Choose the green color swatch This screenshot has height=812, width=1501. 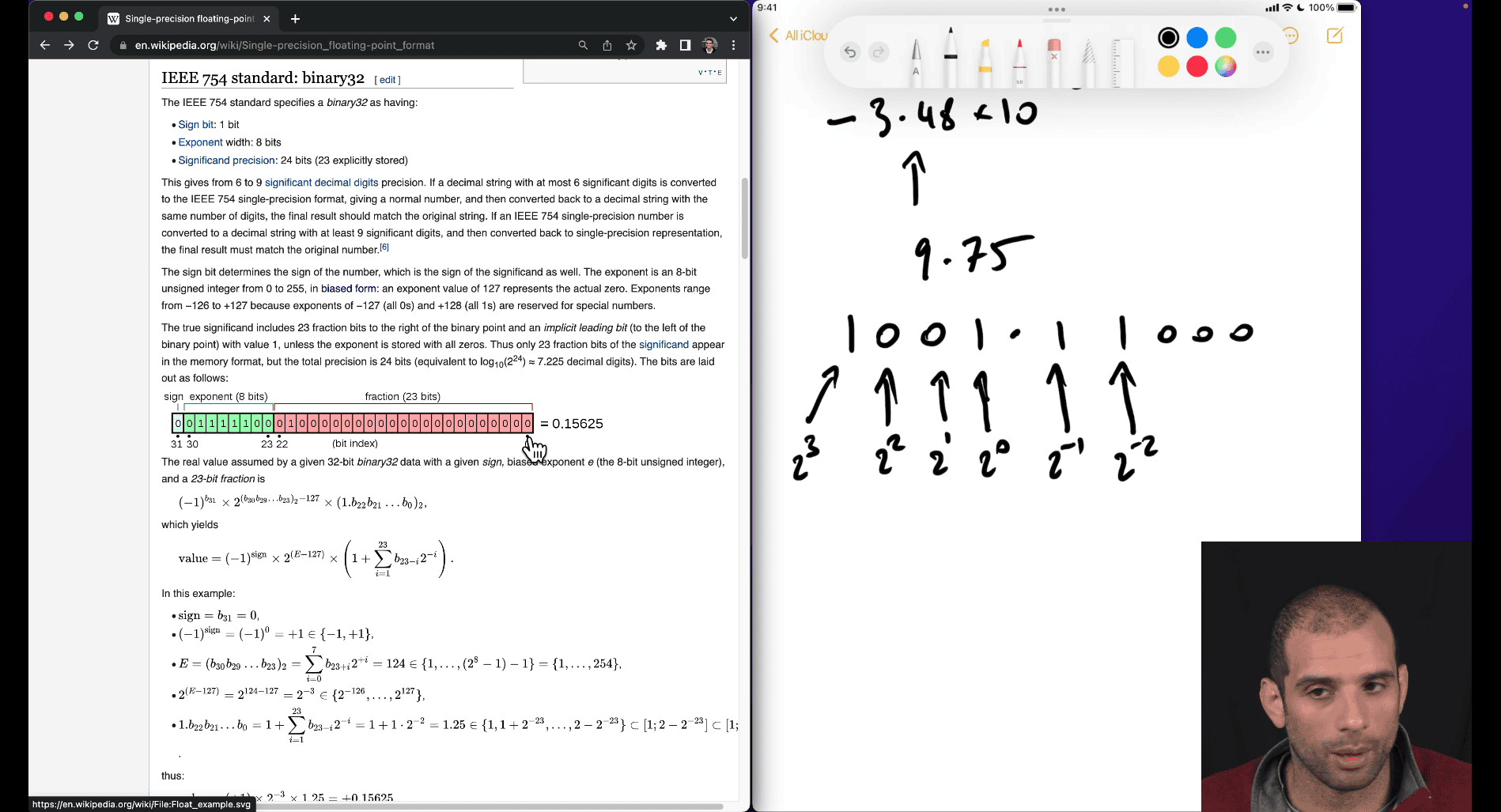[1226, 37]
